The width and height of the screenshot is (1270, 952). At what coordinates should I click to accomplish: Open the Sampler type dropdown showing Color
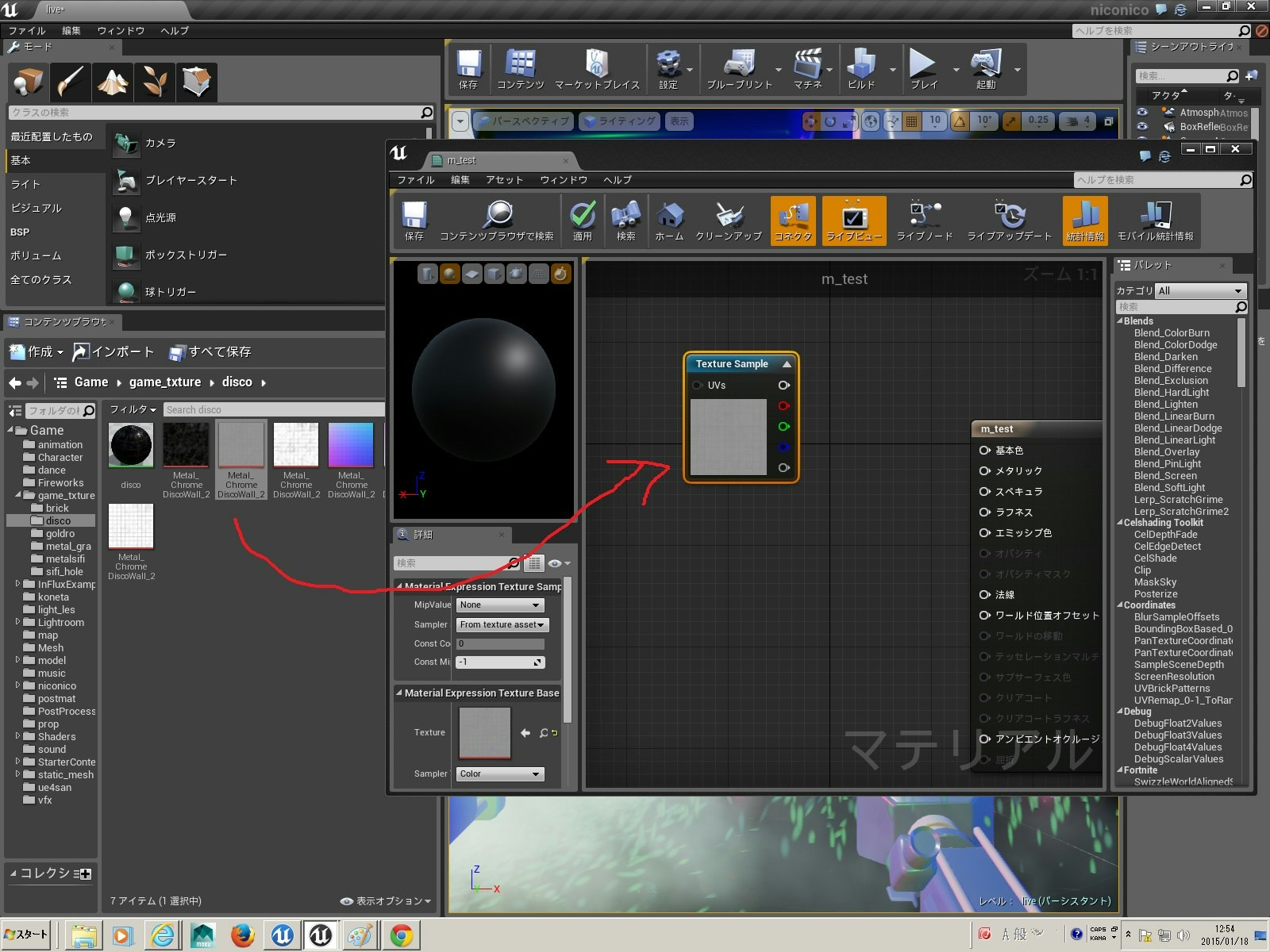coord(500,774)
